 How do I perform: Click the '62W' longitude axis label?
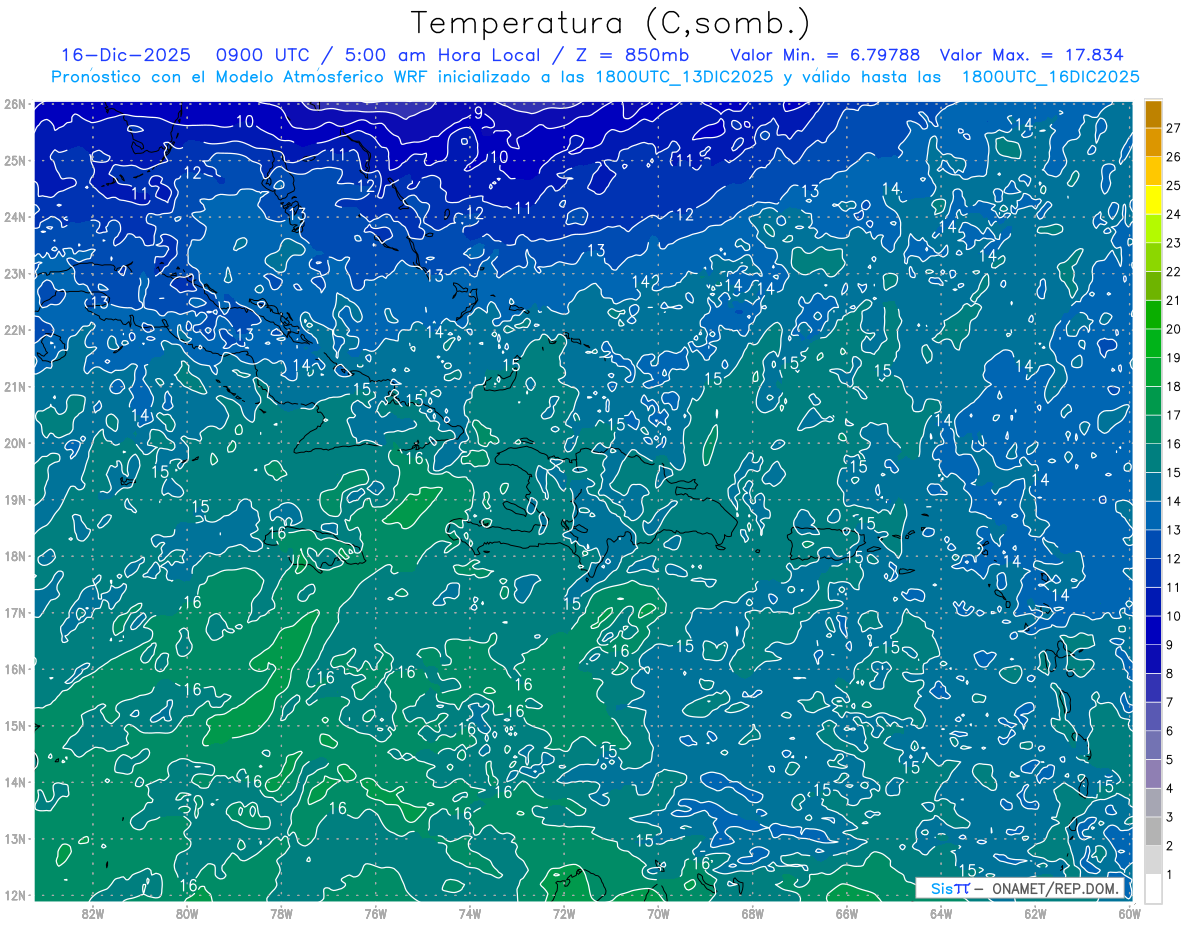tap(1036, 913)
